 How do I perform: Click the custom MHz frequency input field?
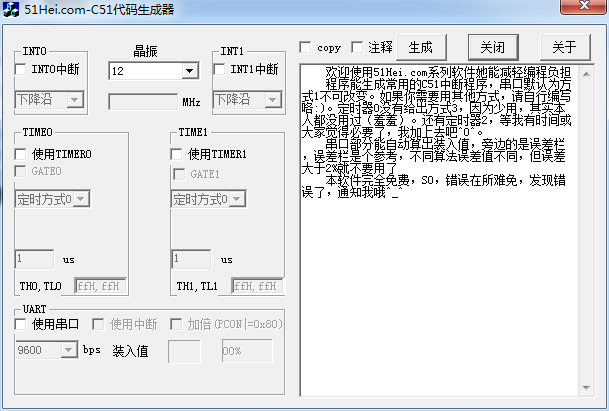click(143, 102)
